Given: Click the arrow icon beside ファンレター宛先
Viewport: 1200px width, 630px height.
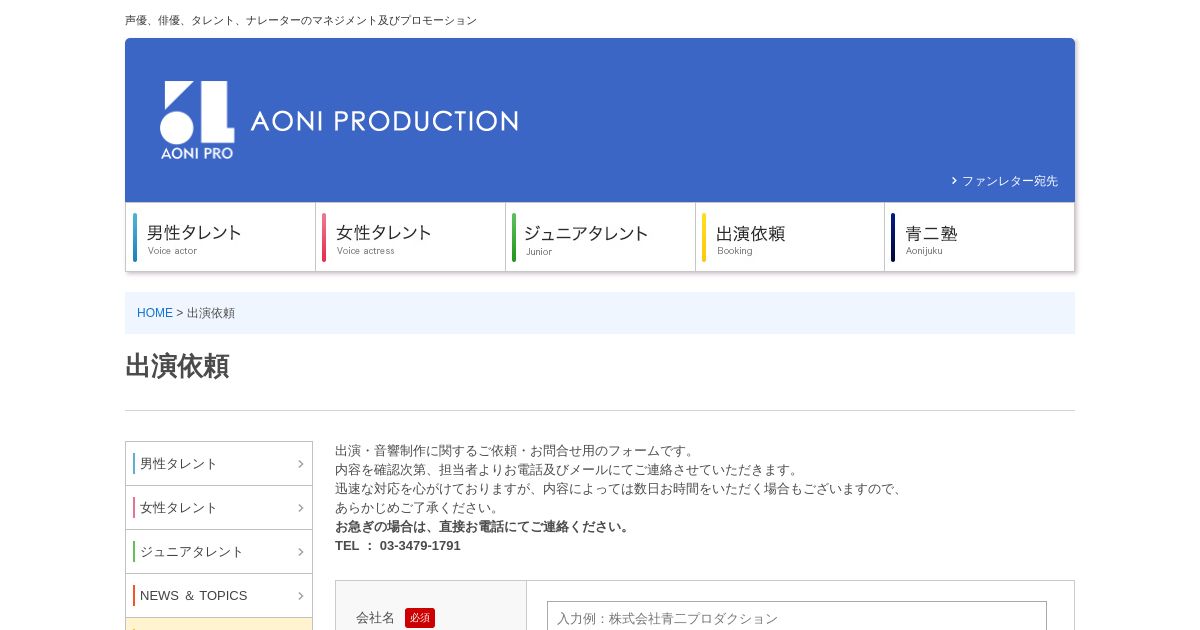Looking at the screenshot, I should (x=954, y=181).
